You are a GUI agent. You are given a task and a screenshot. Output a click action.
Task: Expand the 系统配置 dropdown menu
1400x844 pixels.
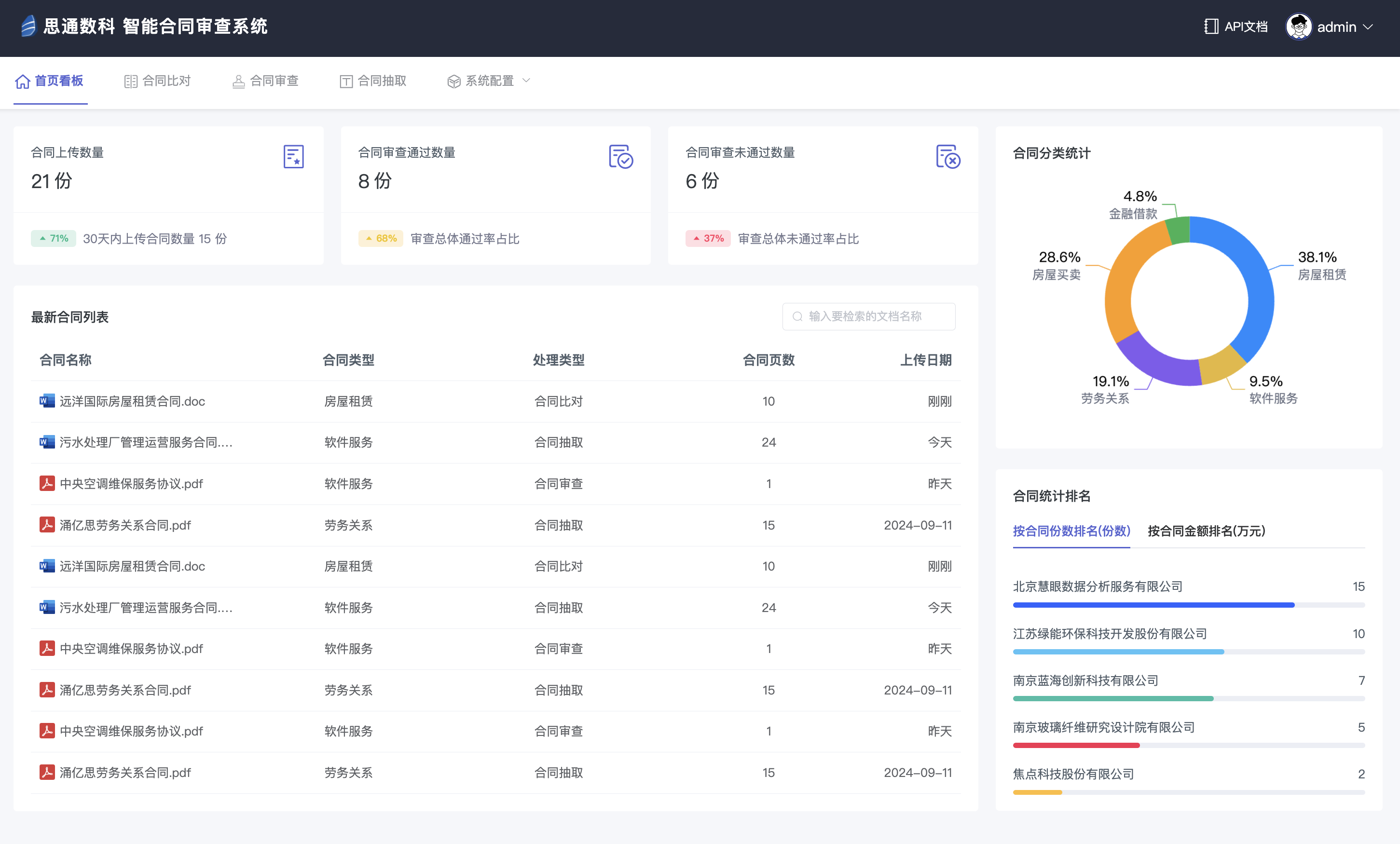pyautogui.click(x=489, y=81)
